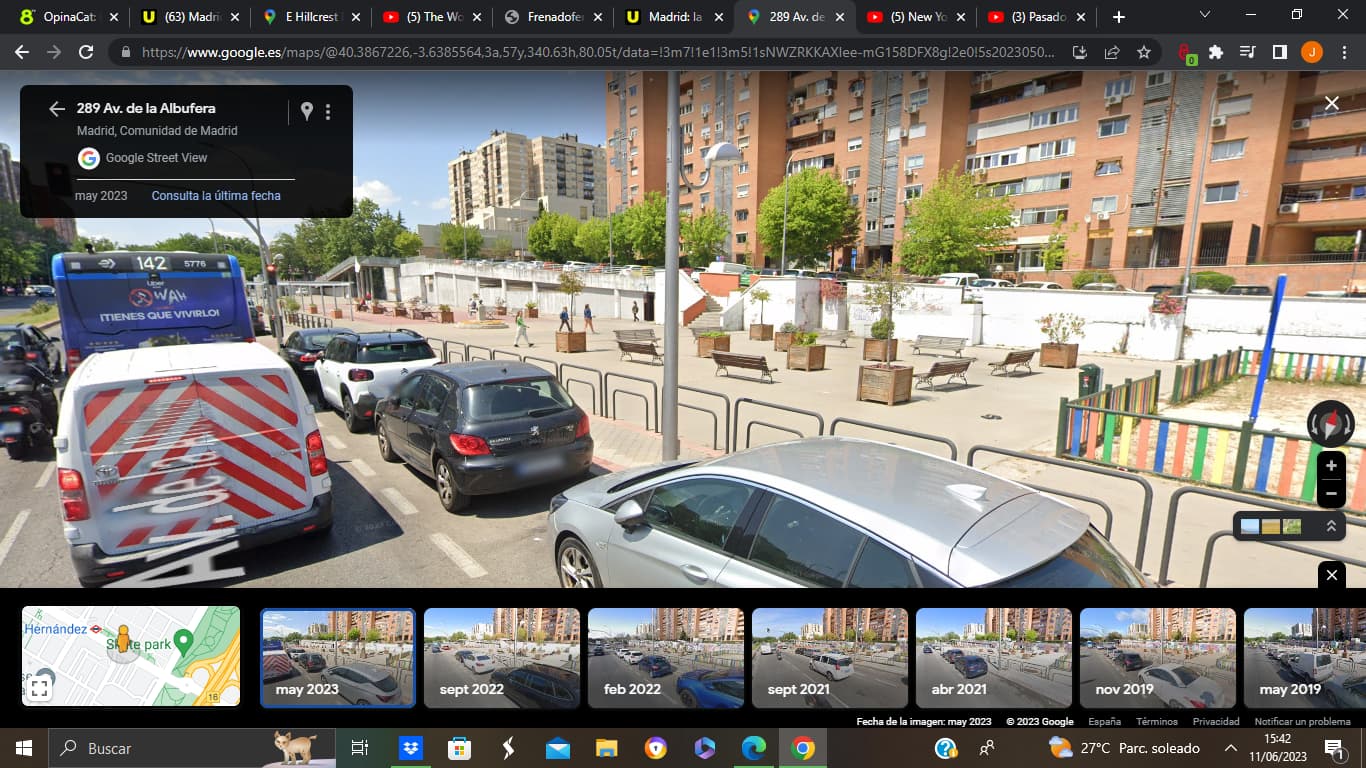Click 'Notificar un problema' link
The image size is (1366, 768).
coord(1302,721)
